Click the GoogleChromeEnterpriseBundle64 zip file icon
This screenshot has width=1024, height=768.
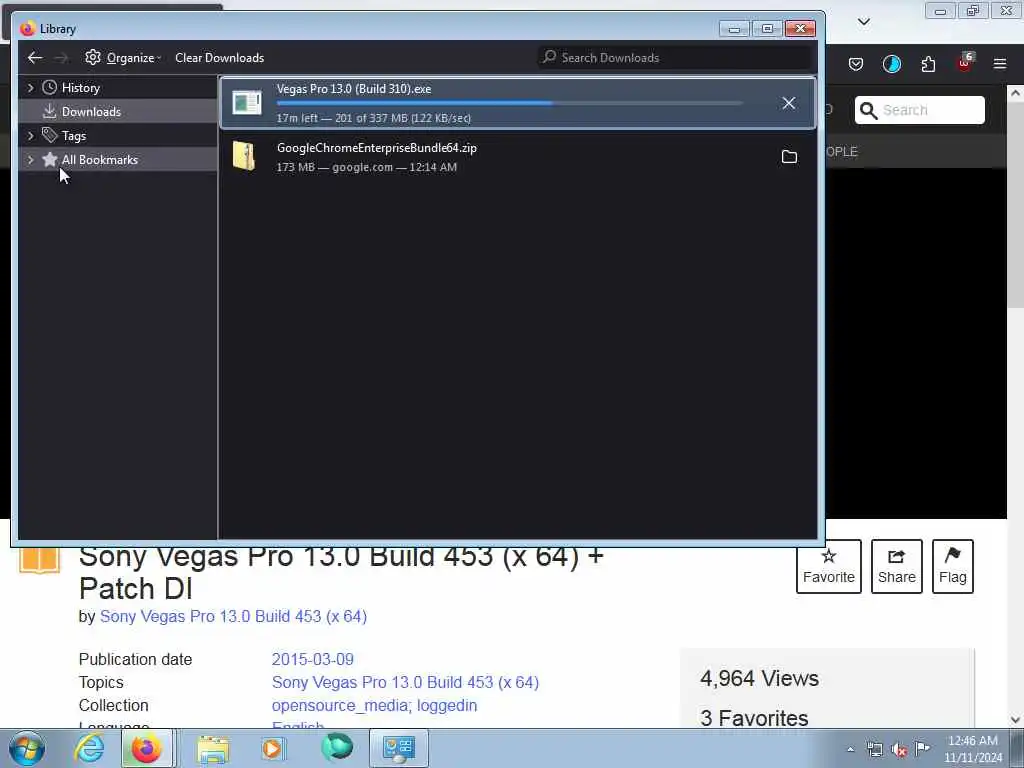click(244, 157)
